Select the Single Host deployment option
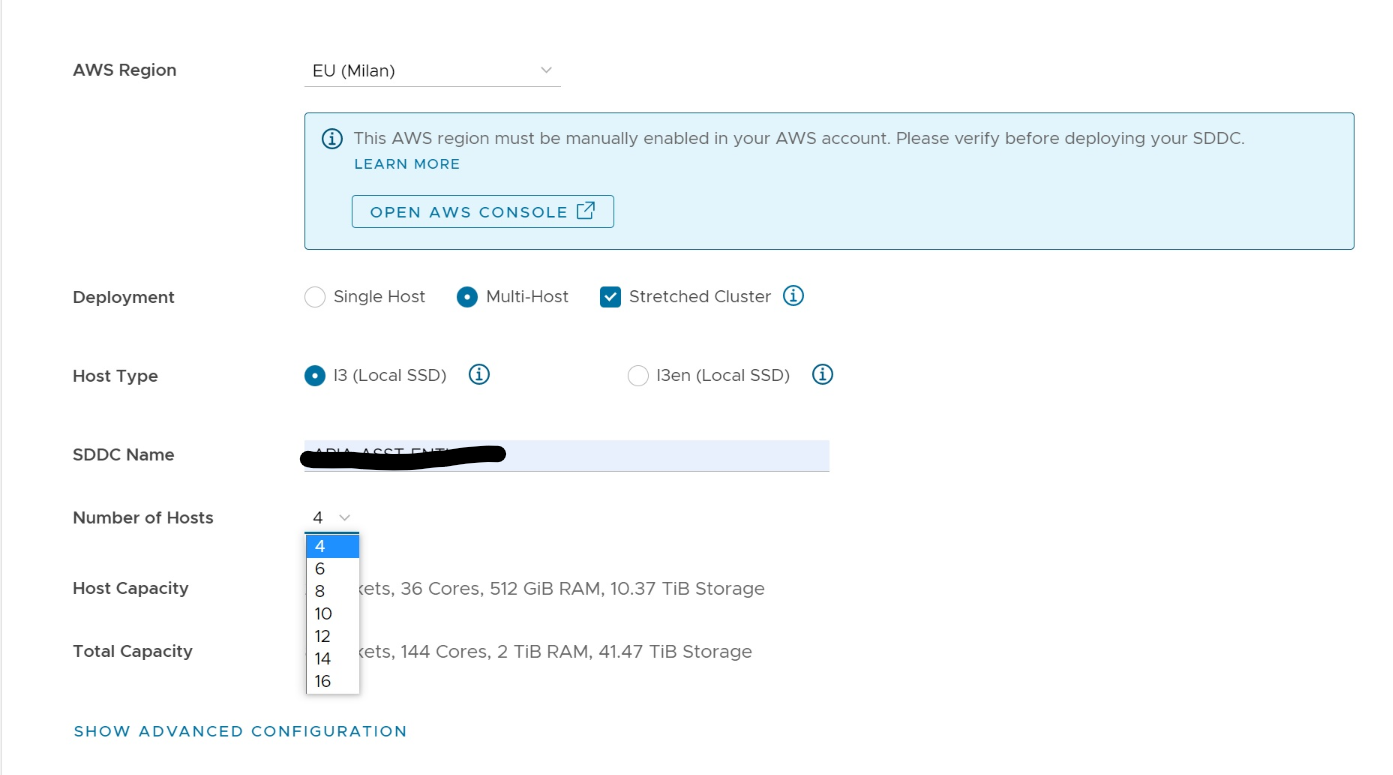This screenshot has width=1393, height=775. pyautogui.click(x=315, y=297)
